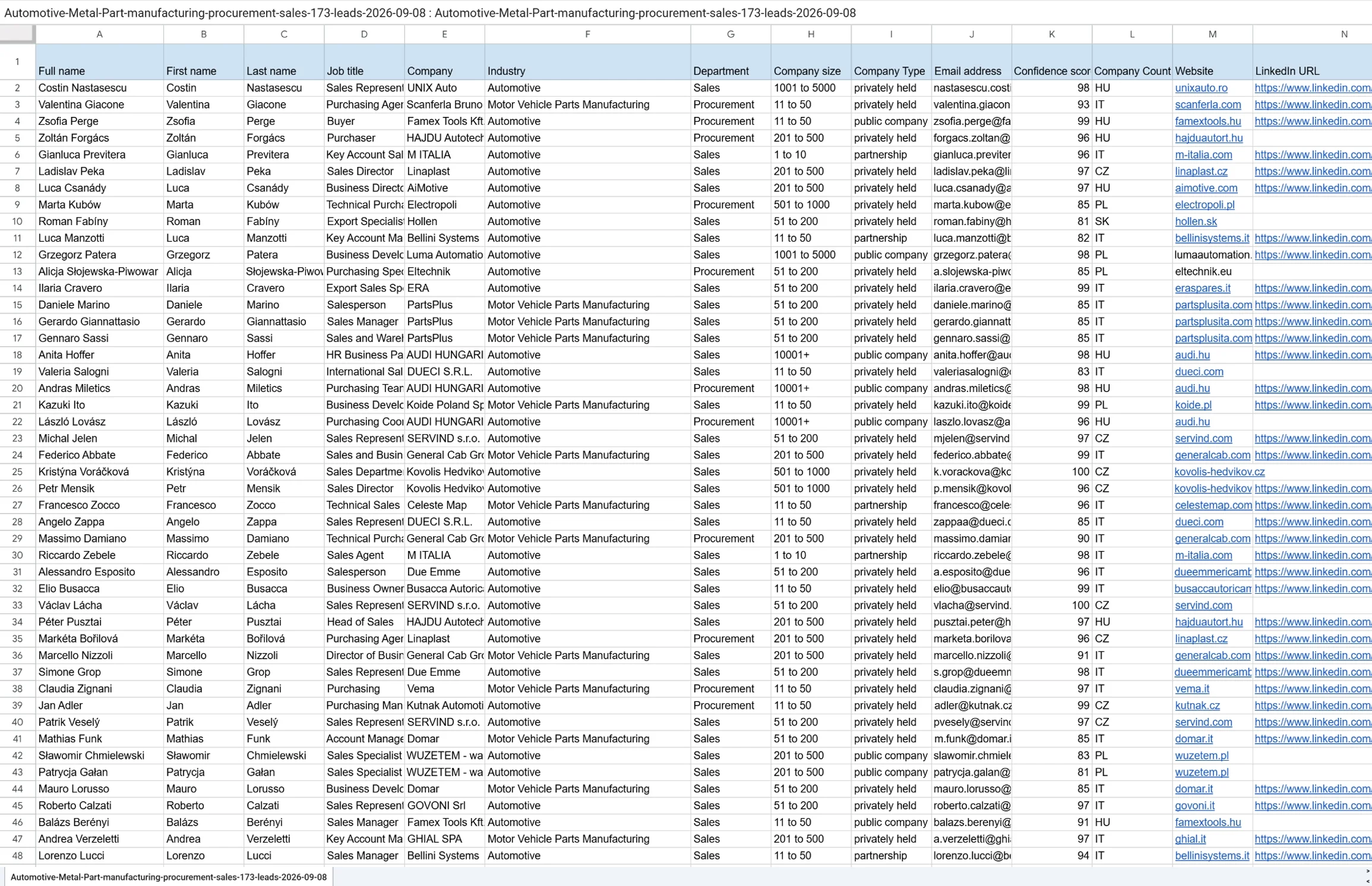Select company cell 'Celeste Map'
The height and width of the screenshot is (886, 1372).
444,505
